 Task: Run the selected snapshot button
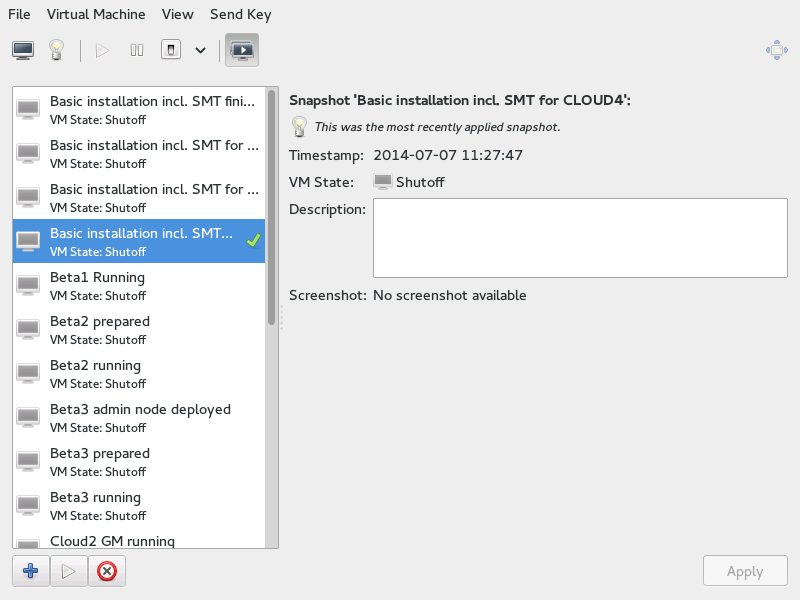tap(68, 572)
